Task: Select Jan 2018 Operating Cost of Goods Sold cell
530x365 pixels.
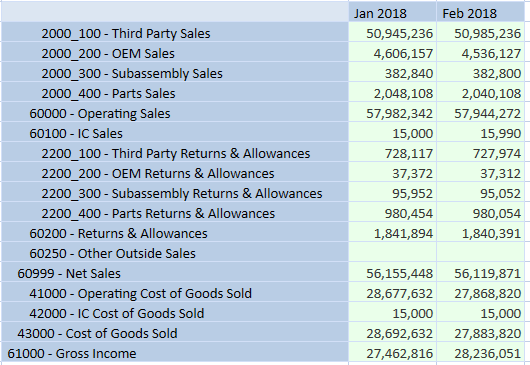Action: [392, 293]
